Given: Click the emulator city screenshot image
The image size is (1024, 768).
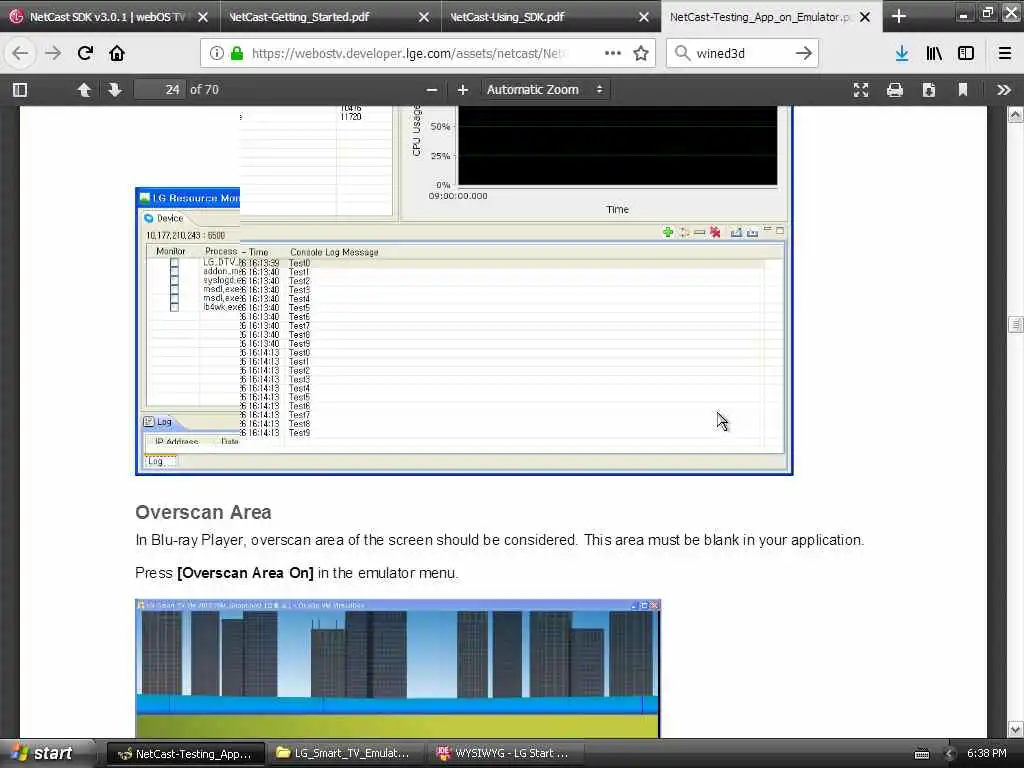Looking at the screenshot, I should pyautogui.click(x=398, y=669).
